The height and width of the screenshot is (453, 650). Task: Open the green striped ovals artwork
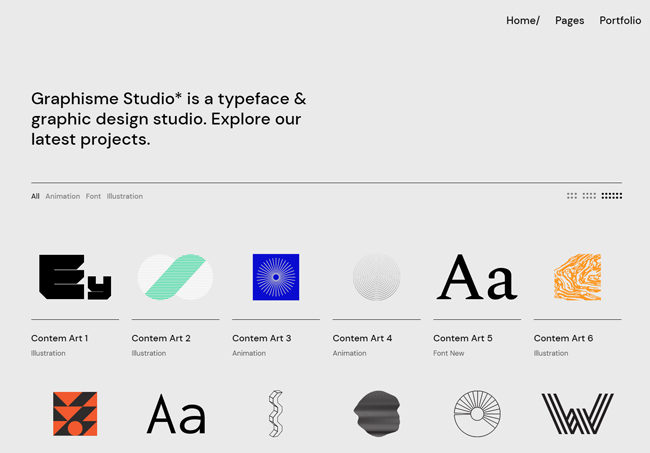point(175,277)
